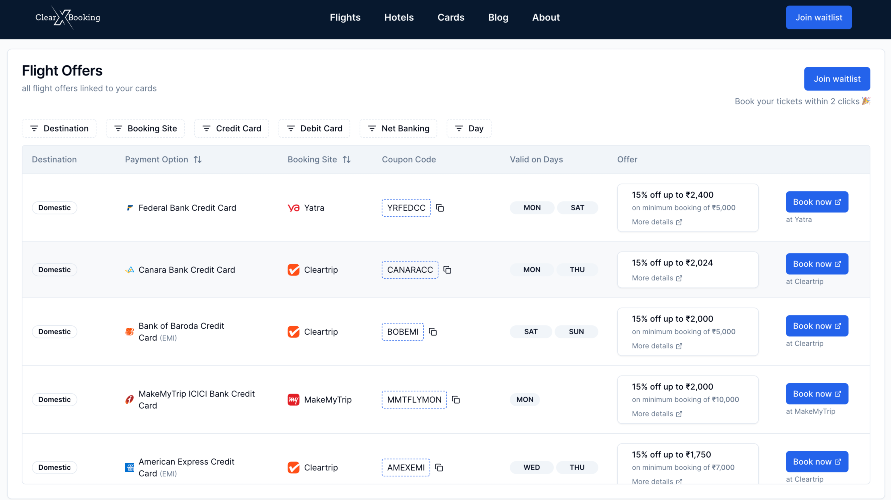Click the MakeMyTrip ICICI card logo
The height and width of the screenshot is (500, 891).
(130, 400)
